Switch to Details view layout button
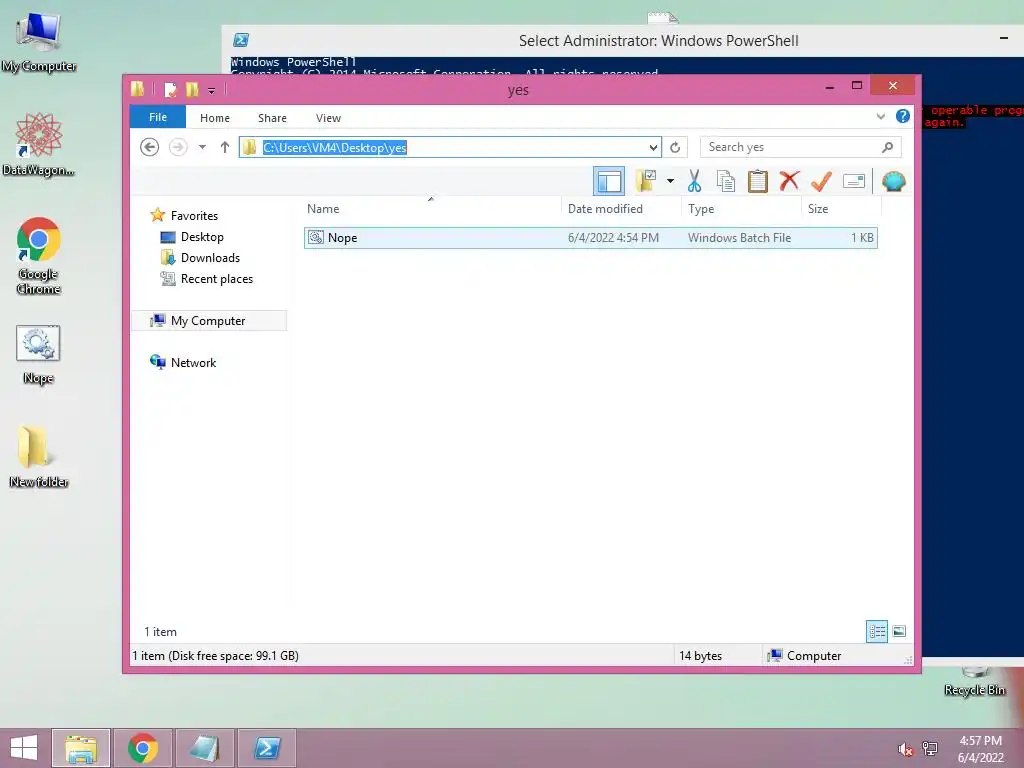The image size is (1024, 768). click(876, 631)
